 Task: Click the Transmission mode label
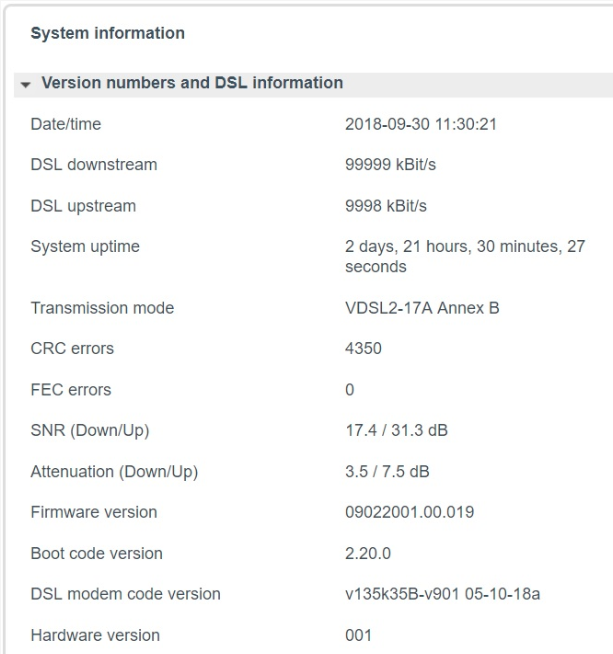(102, 308)
